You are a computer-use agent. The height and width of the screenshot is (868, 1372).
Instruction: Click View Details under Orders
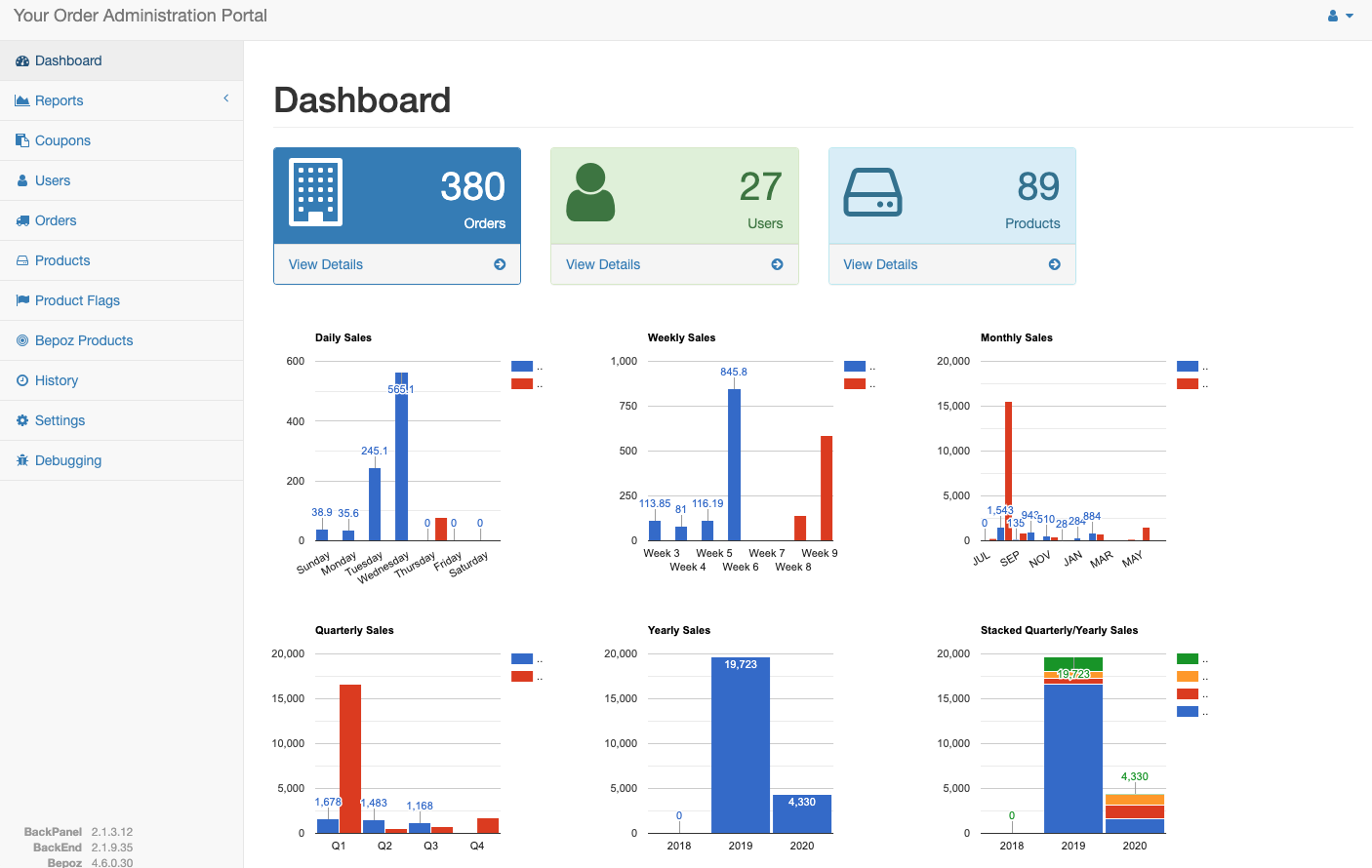(326, 264)
